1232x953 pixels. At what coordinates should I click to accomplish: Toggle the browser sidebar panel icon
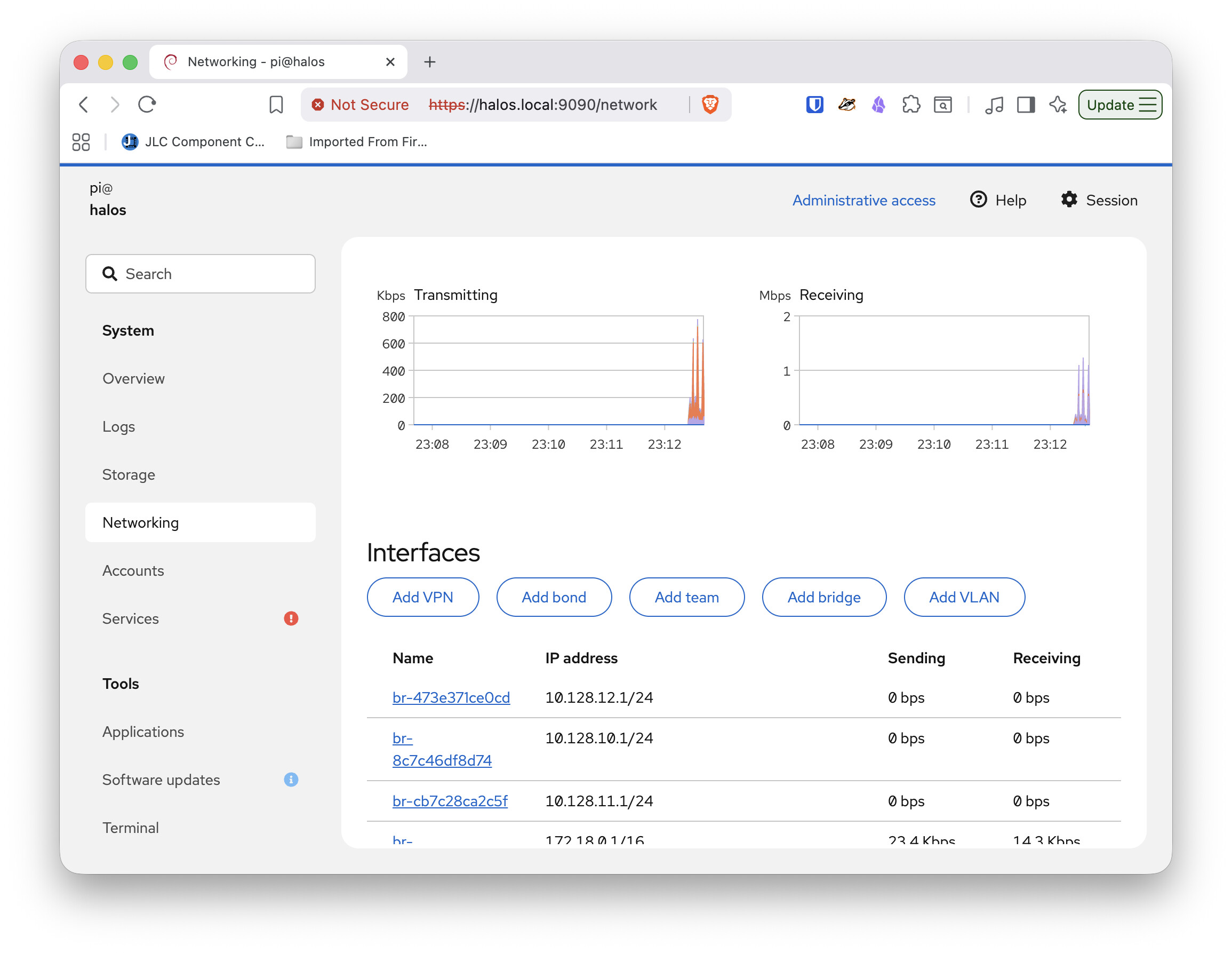coord(1026,105)
